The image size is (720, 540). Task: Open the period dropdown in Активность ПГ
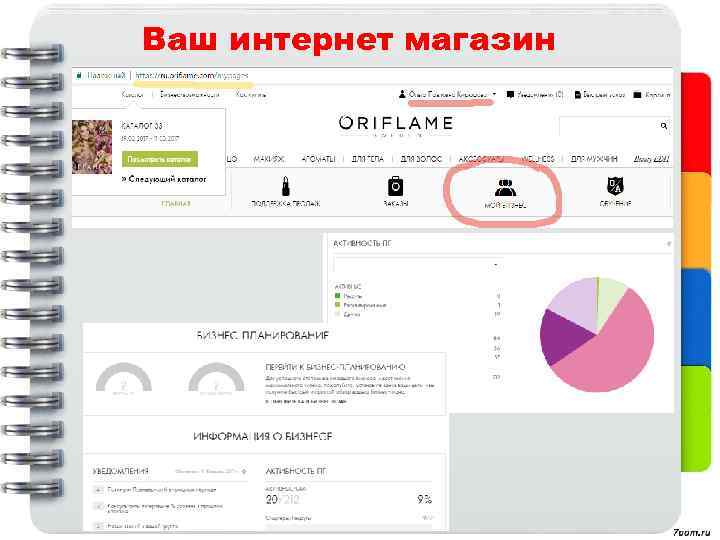(x=417, y=265)
